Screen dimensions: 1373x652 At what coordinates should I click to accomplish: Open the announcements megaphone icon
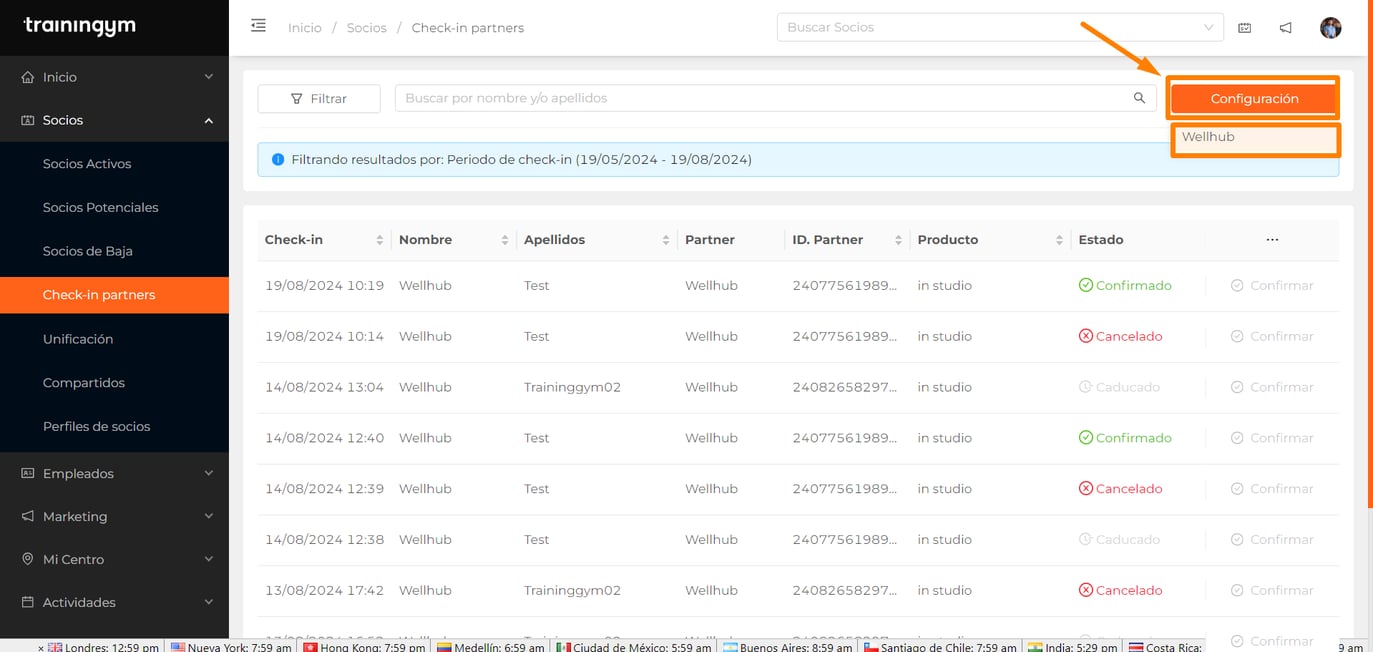click(1286, 27)
